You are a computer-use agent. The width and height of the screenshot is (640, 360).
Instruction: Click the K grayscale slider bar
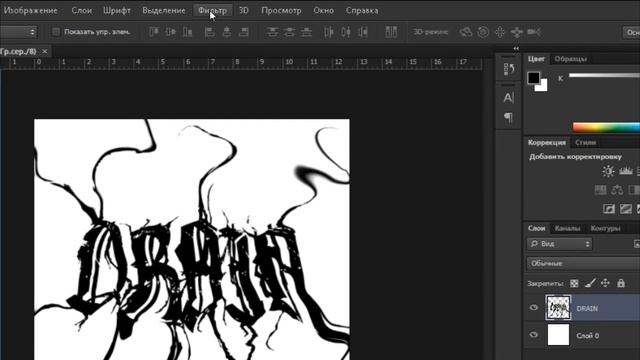[604, 76]
